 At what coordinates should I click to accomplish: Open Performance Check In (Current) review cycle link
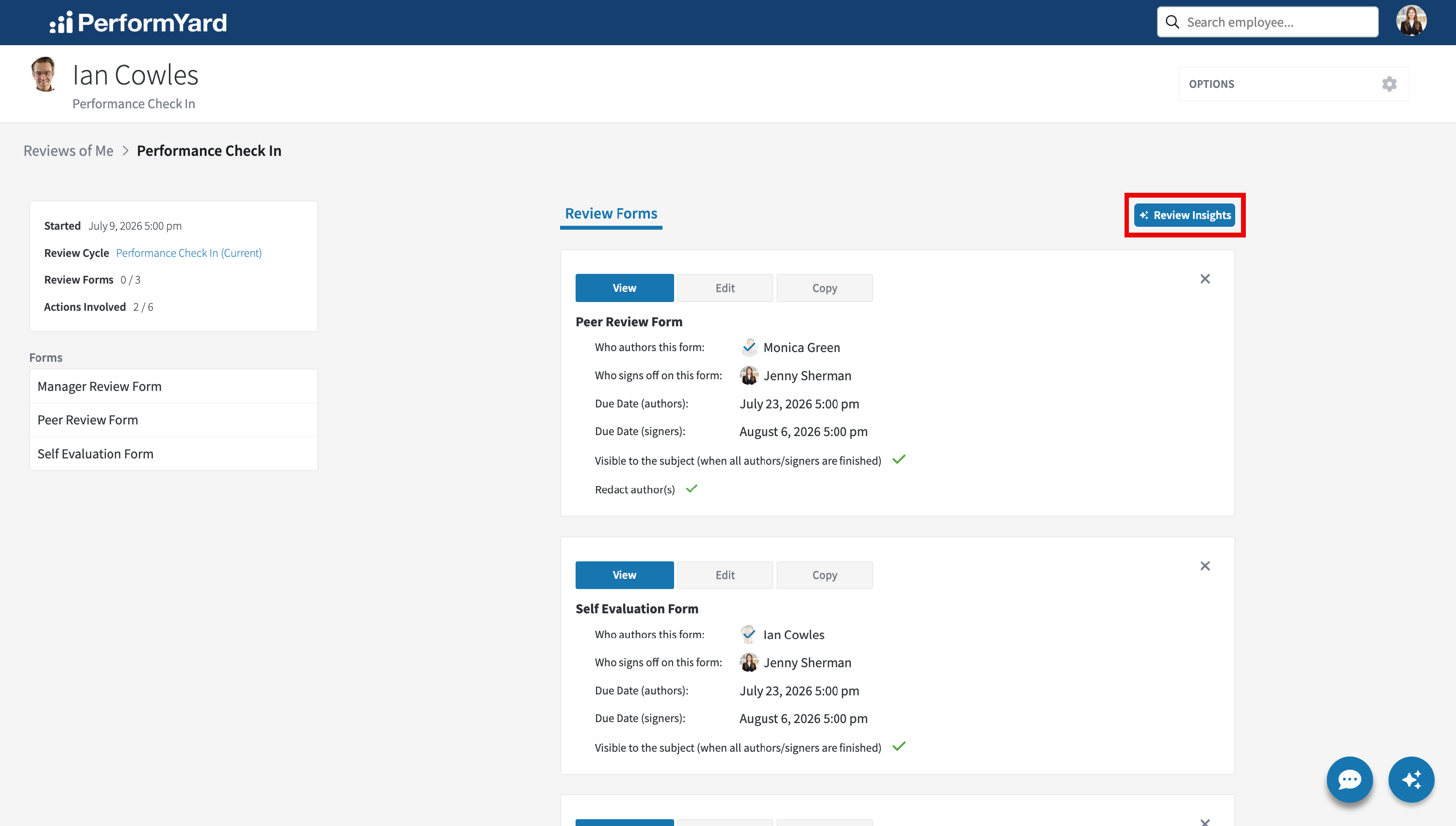(189, 253)
